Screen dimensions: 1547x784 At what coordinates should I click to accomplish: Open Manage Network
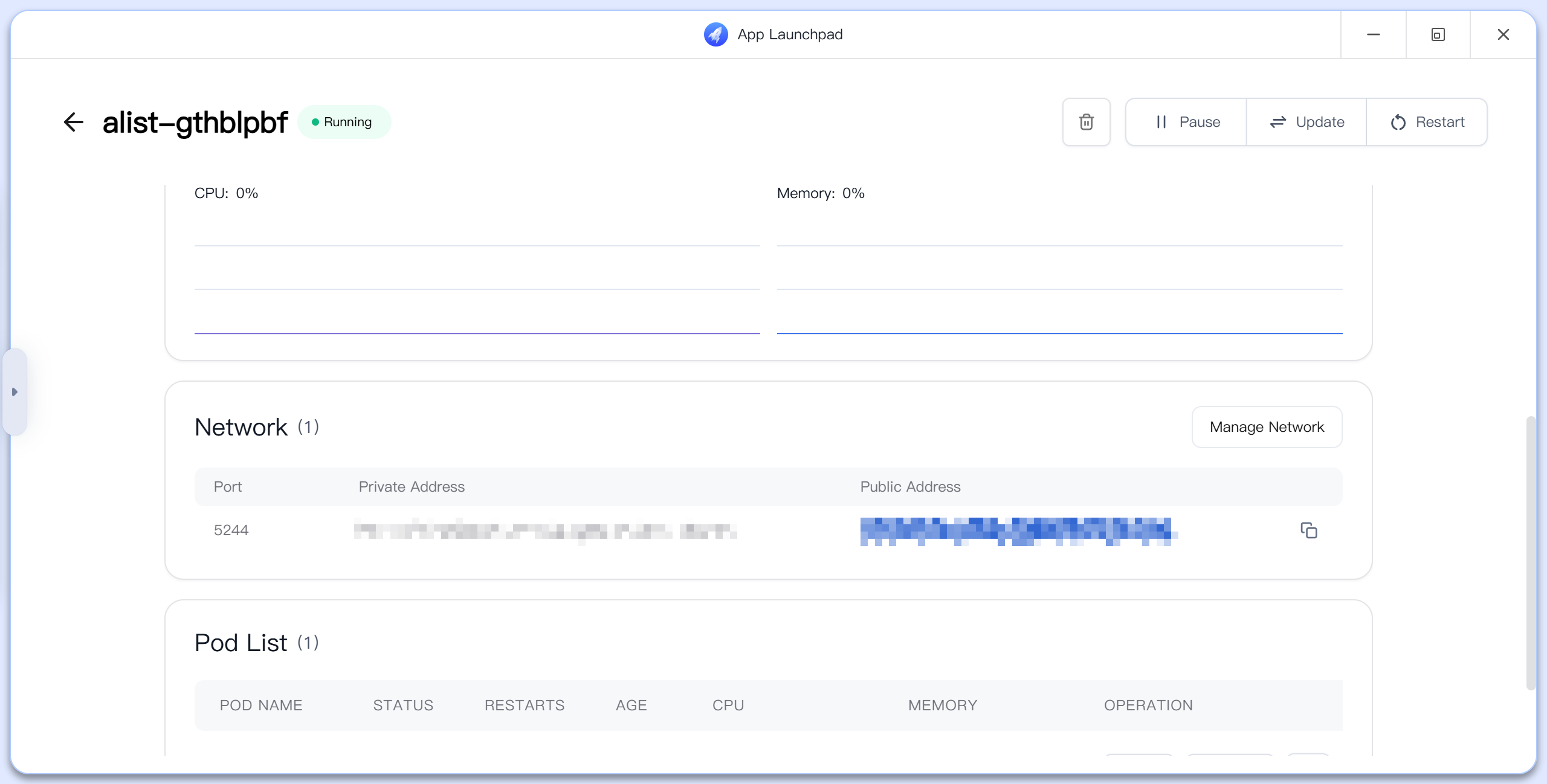(1267, 427)
